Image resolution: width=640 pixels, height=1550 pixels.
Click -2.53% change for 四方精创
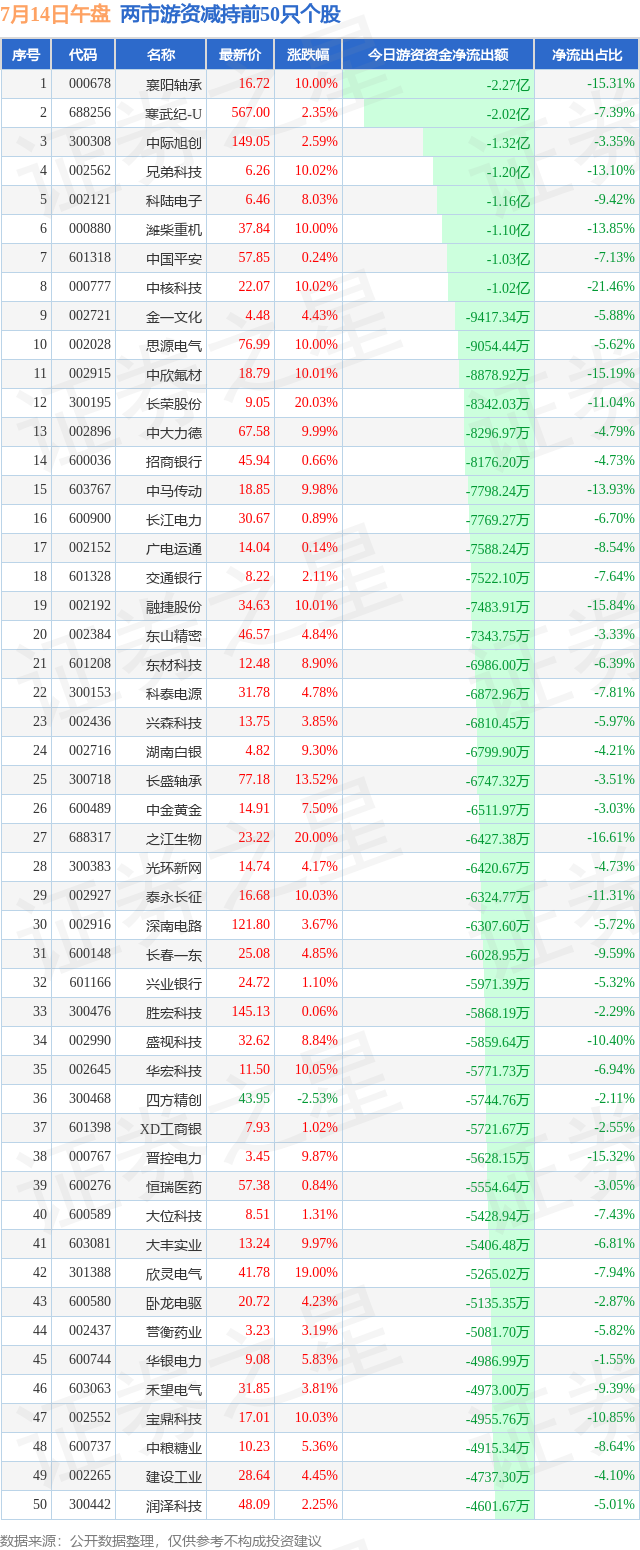(319, 1099)
